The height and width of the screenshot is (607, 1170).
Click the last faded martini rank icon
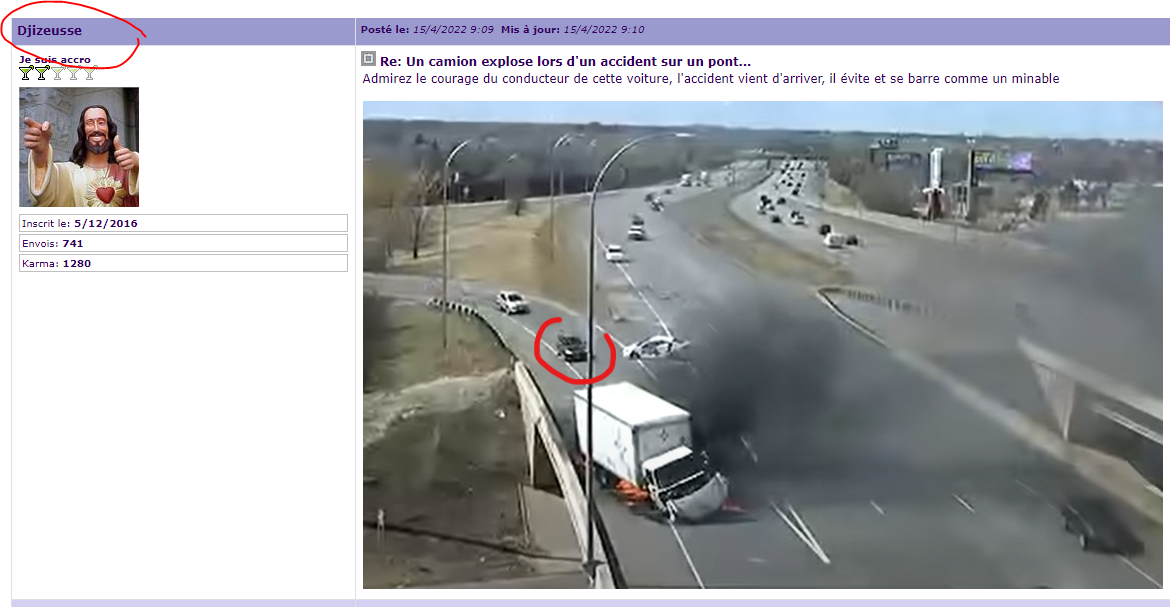coord(90,73)
